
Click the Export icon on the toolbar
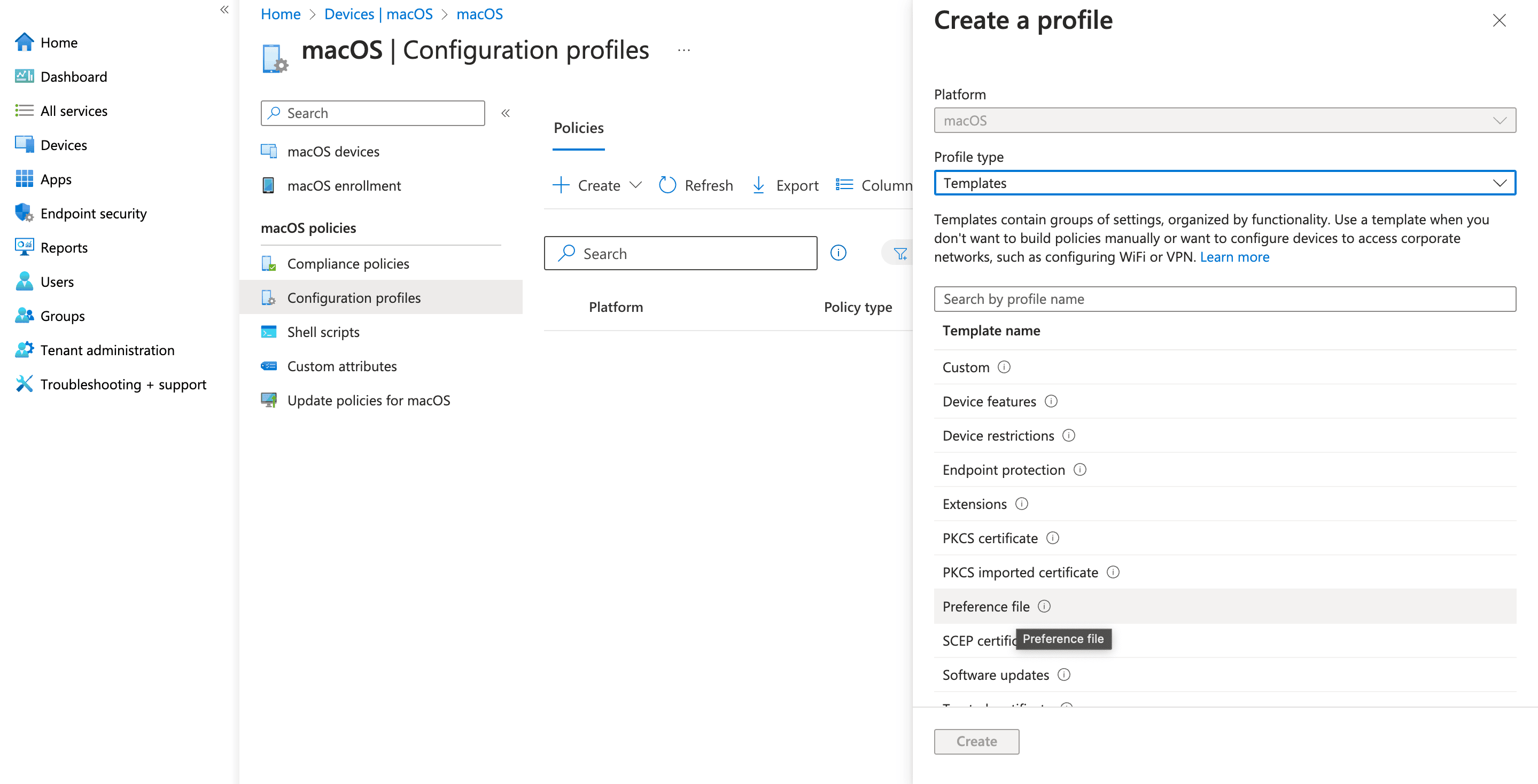(758, 185)
